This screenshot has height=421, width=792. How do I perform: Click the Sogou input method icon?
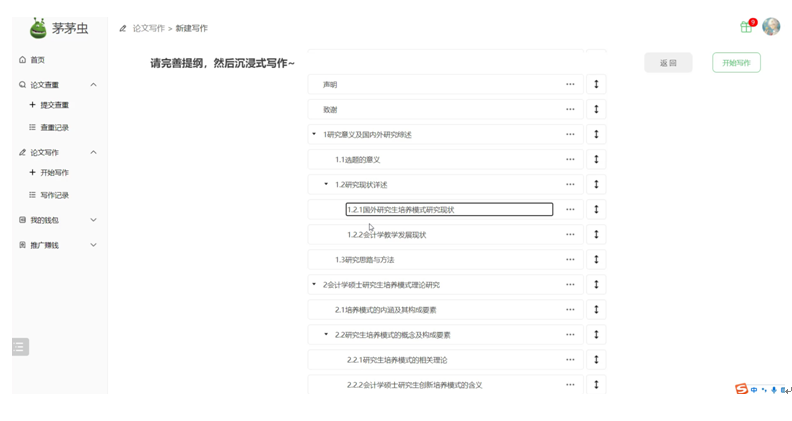[741, 389]
